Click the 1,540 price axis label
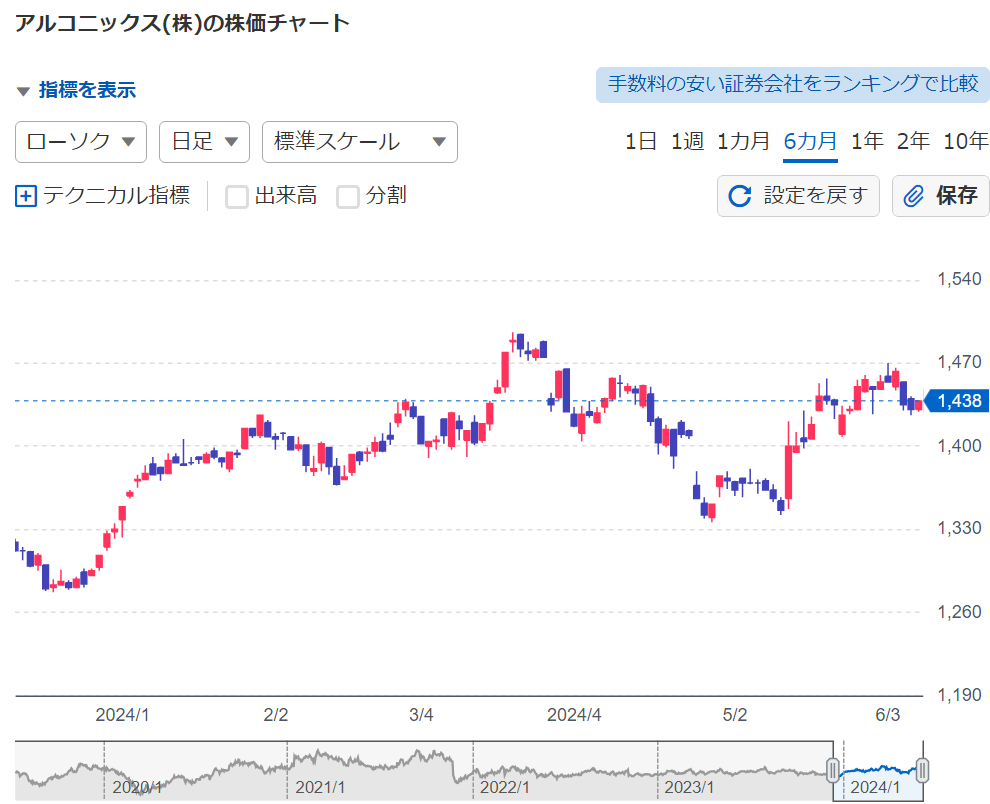 (959, 279)
